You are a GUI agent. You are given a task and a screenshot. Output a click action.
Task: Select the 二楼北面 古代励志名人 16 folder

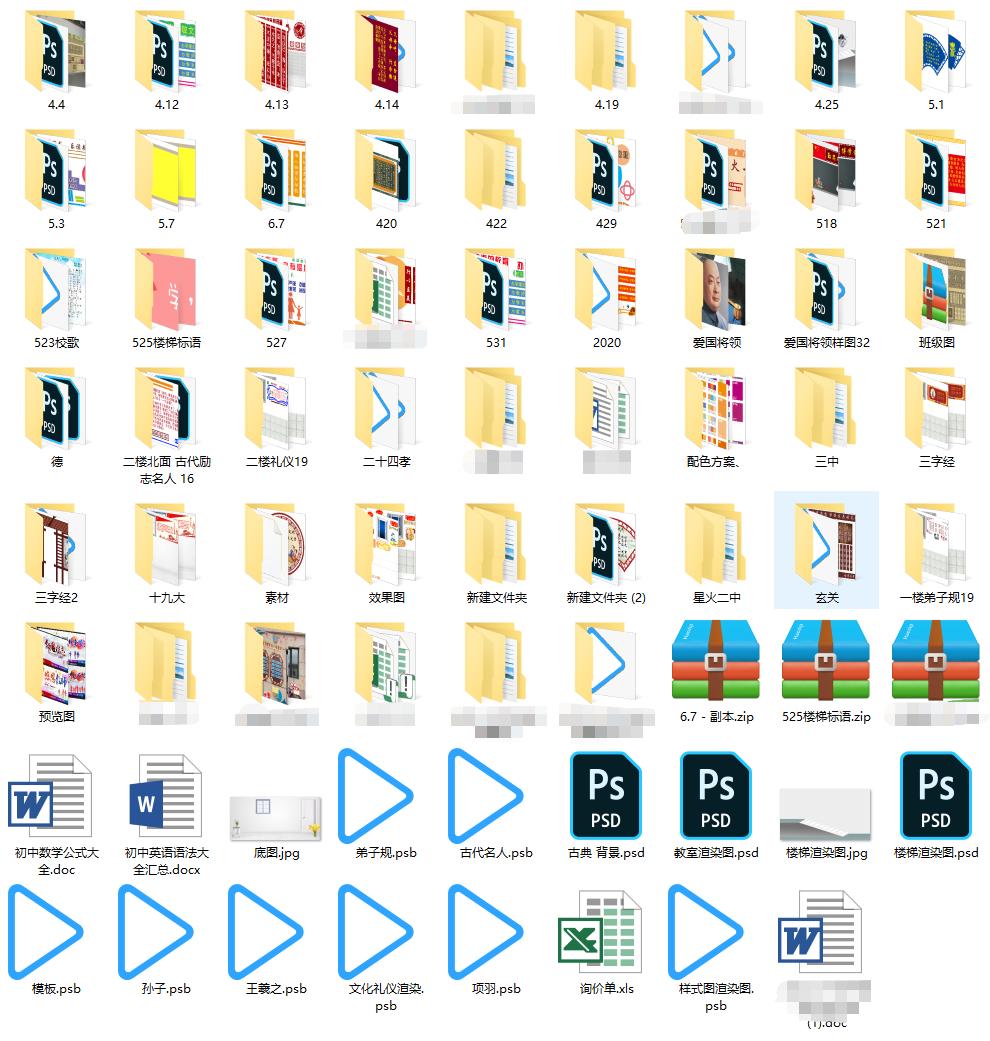point(166,408)
